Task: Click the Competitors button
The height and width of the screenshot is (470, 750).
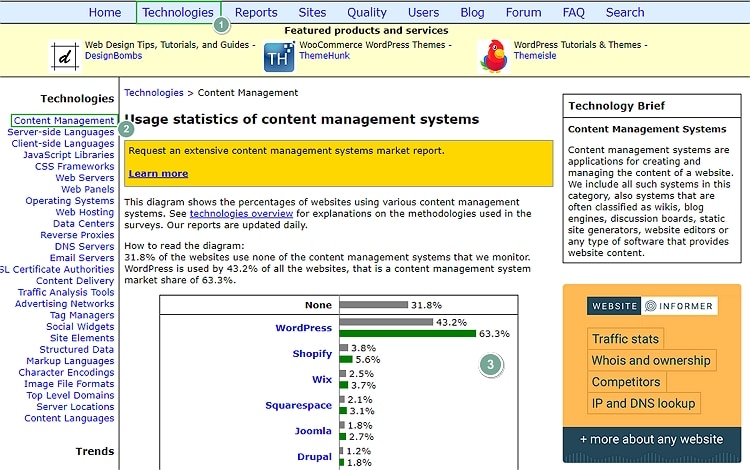Action: [x=626, y=382]
